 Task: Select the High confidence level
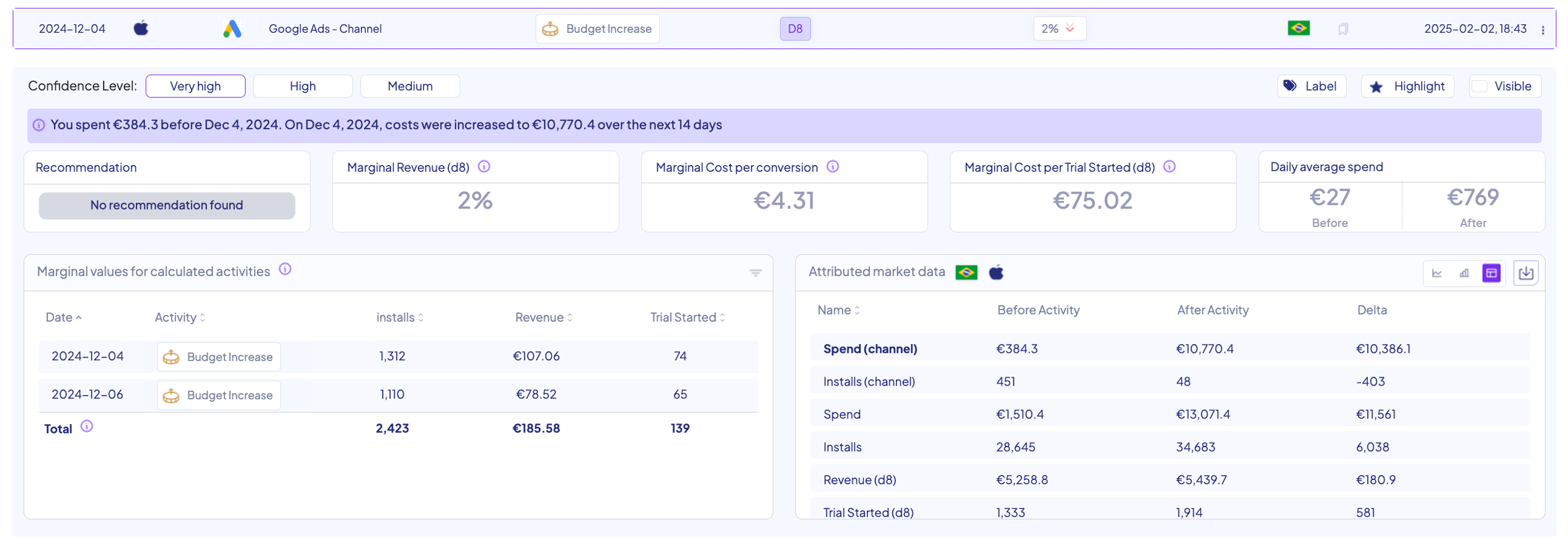(303, 86)
